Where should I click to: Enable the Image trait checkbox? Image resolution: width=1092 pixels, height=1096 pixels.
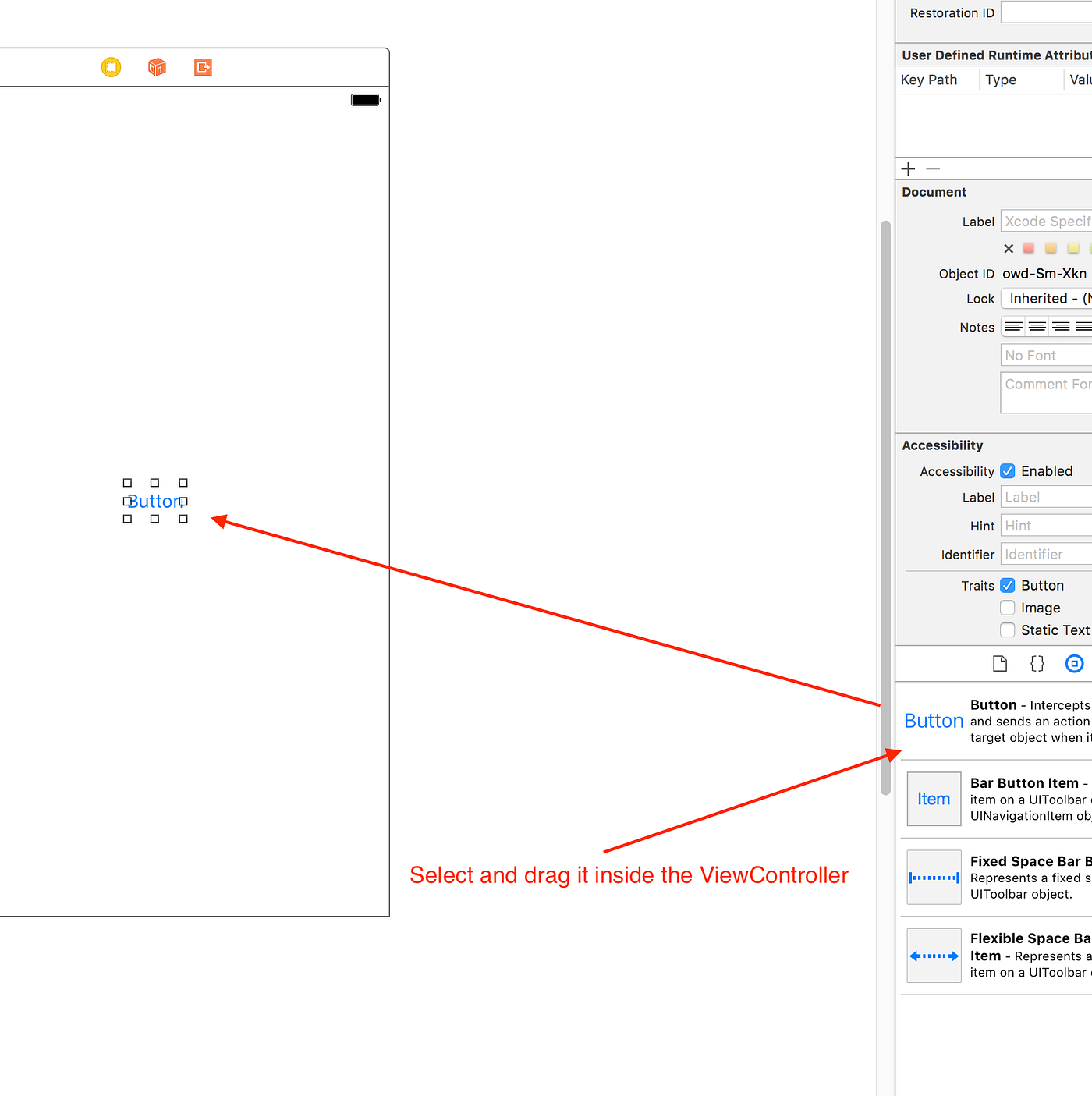(1008, 608)
